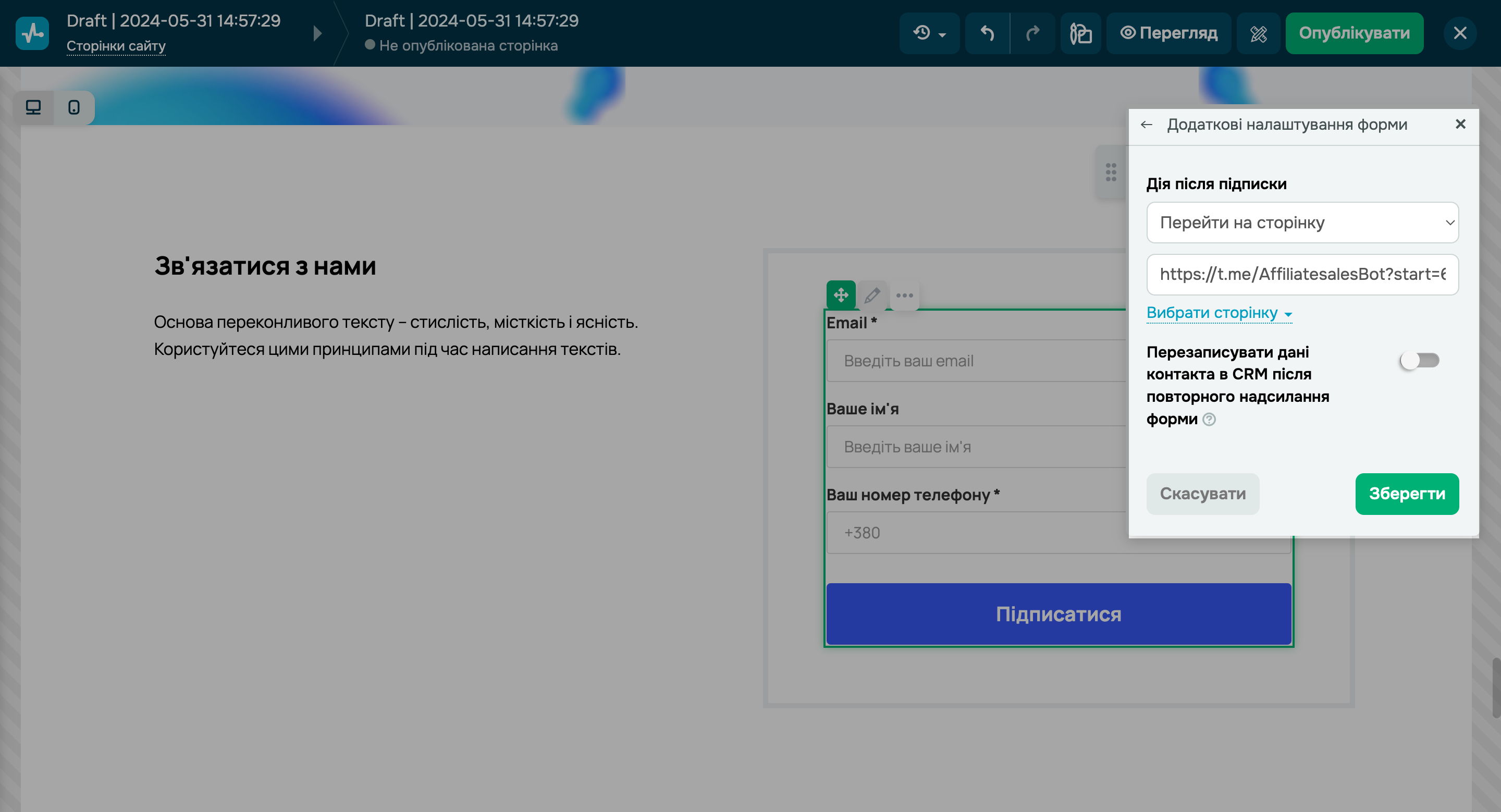Click the green move handle on form
The height and width of the screenshot is (812, 1501).
click(840, 296)
